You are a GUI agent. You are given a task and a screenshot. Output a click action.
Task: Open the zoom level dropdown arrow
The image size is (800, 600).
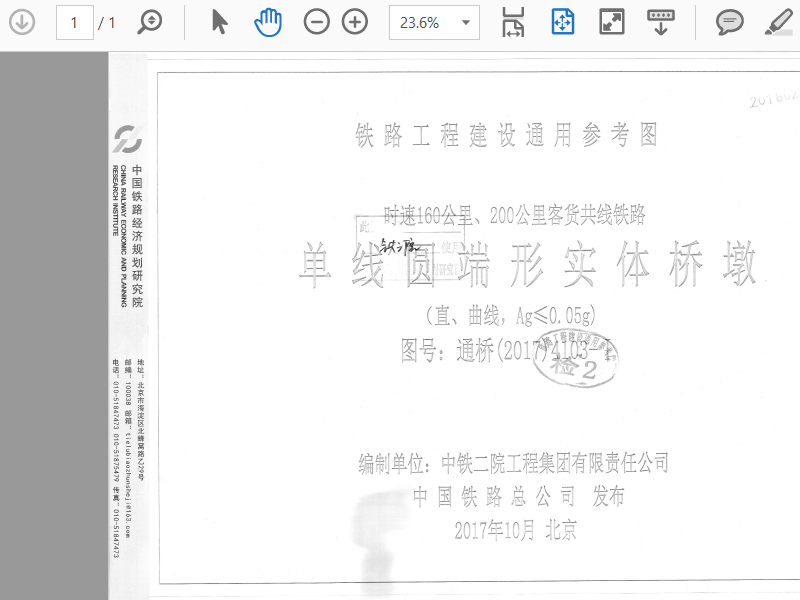(466, 22)
